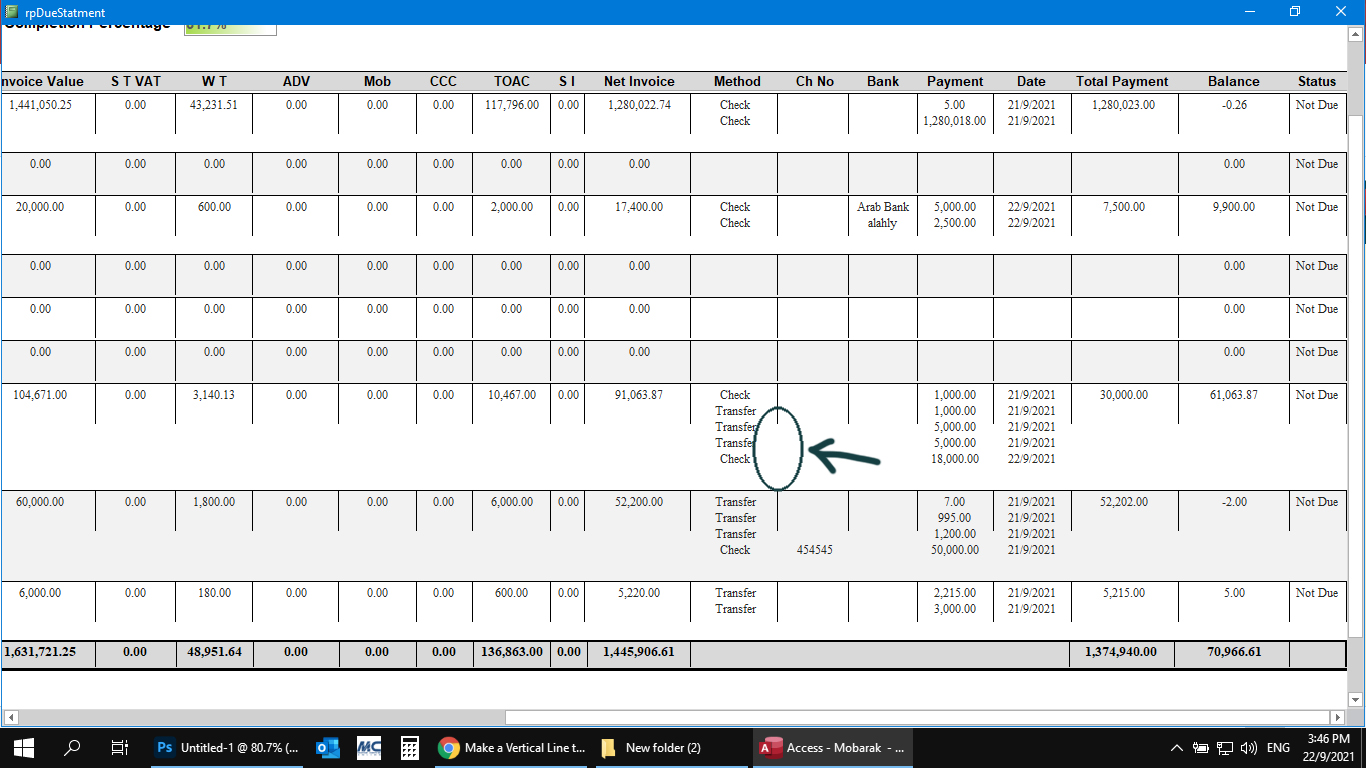Image resolution: width=1366 pixels, height=768 pixels.
Task: Select payment amount 2,215.00
Action: tap(955, 593)
